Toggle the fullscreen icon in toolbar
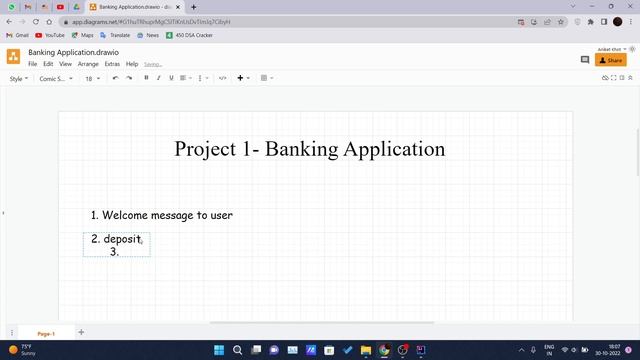The image size is (640, 360). 614,78
